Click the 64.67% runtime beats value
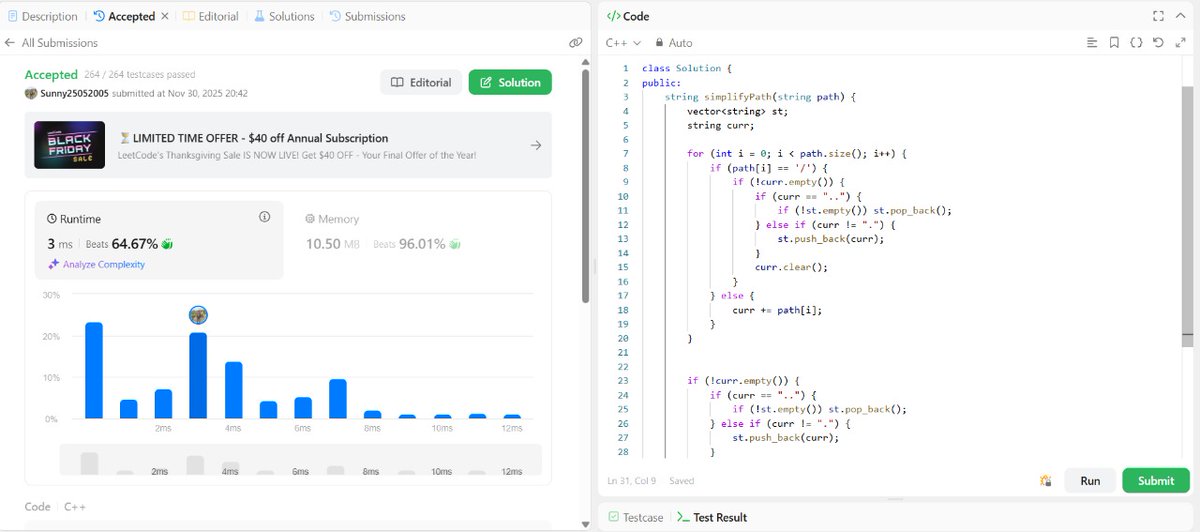 tap(134, 243)
